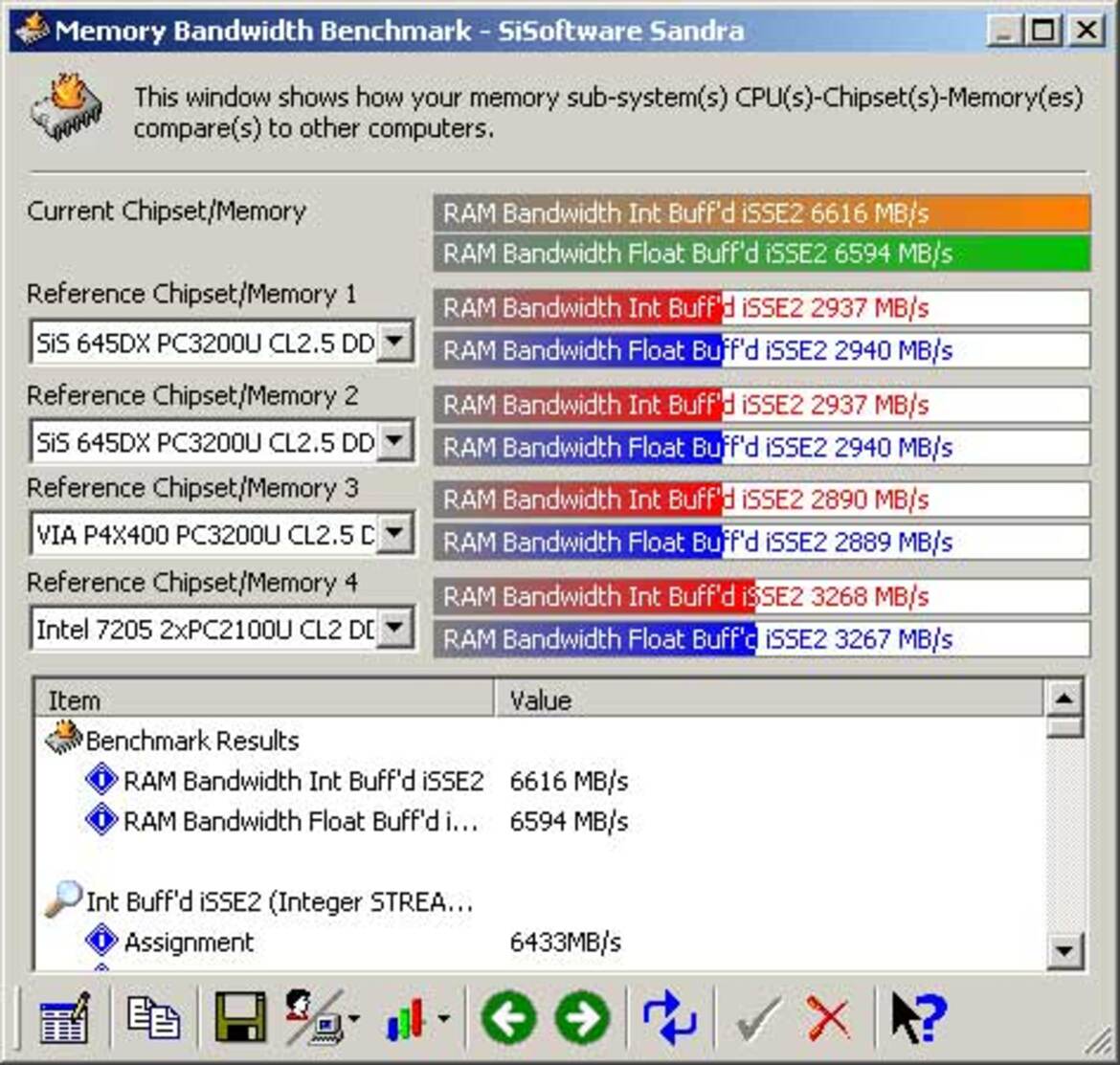Click the green Float Buff'd 6594 MB/s bar
The height and width of the screenshot is (1065, 1120).
coord(761,254)
